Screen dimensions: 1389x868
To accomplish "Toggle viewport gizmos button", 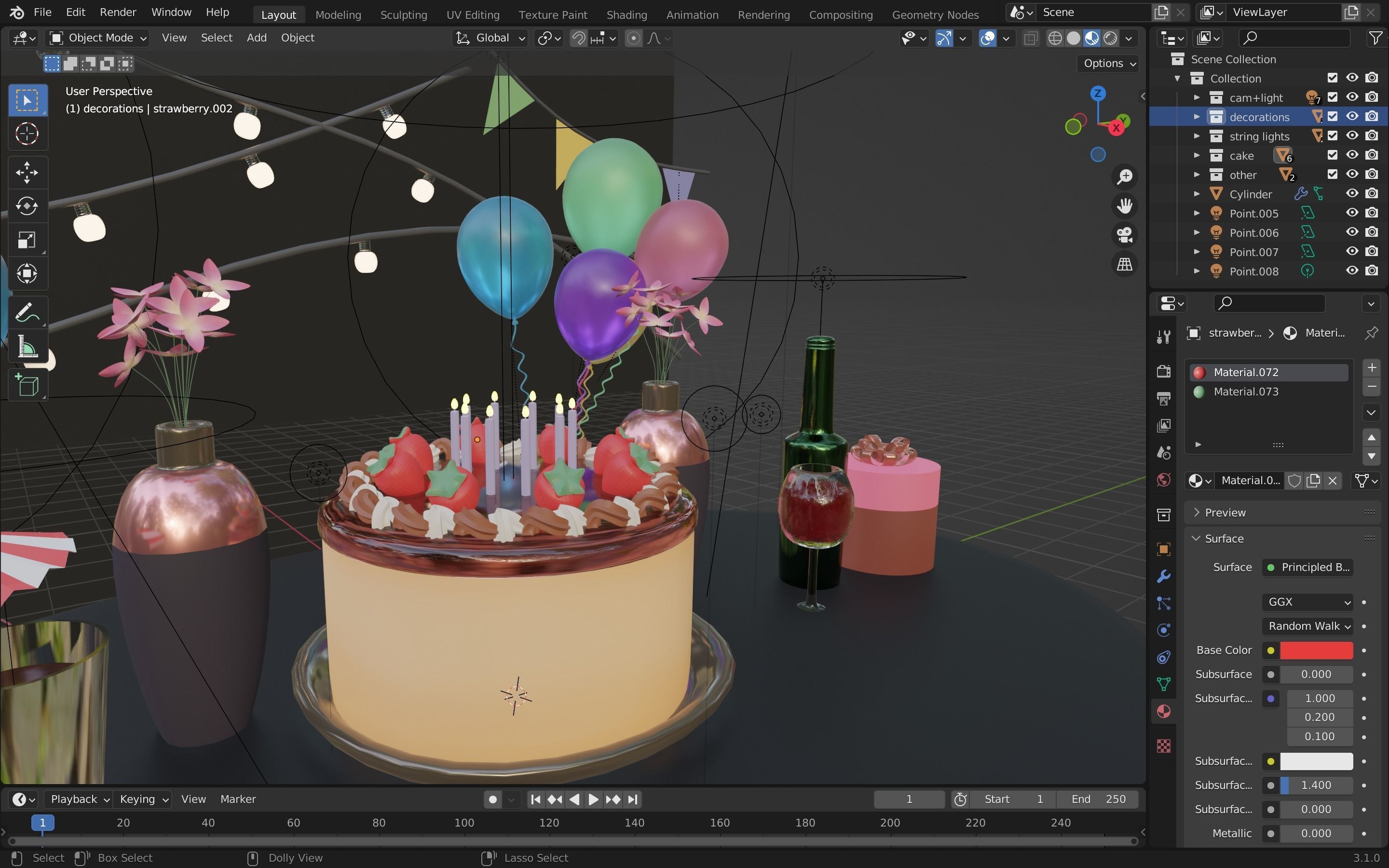I will (944, 38).
